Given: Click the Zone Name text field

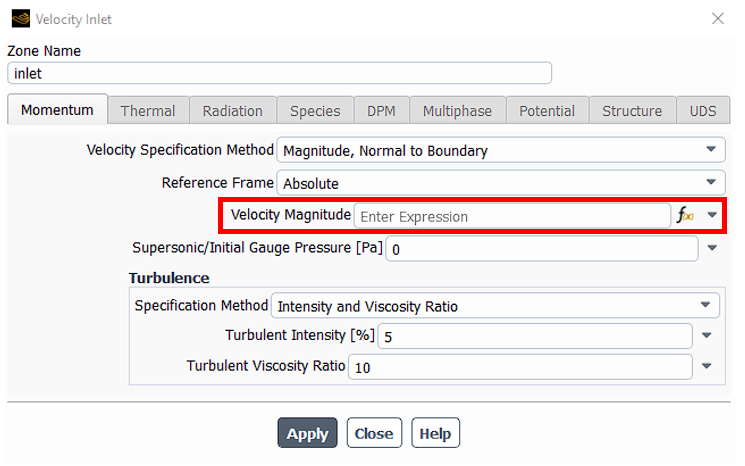Looking at the screenshot, I should click(x=279, y=73).
